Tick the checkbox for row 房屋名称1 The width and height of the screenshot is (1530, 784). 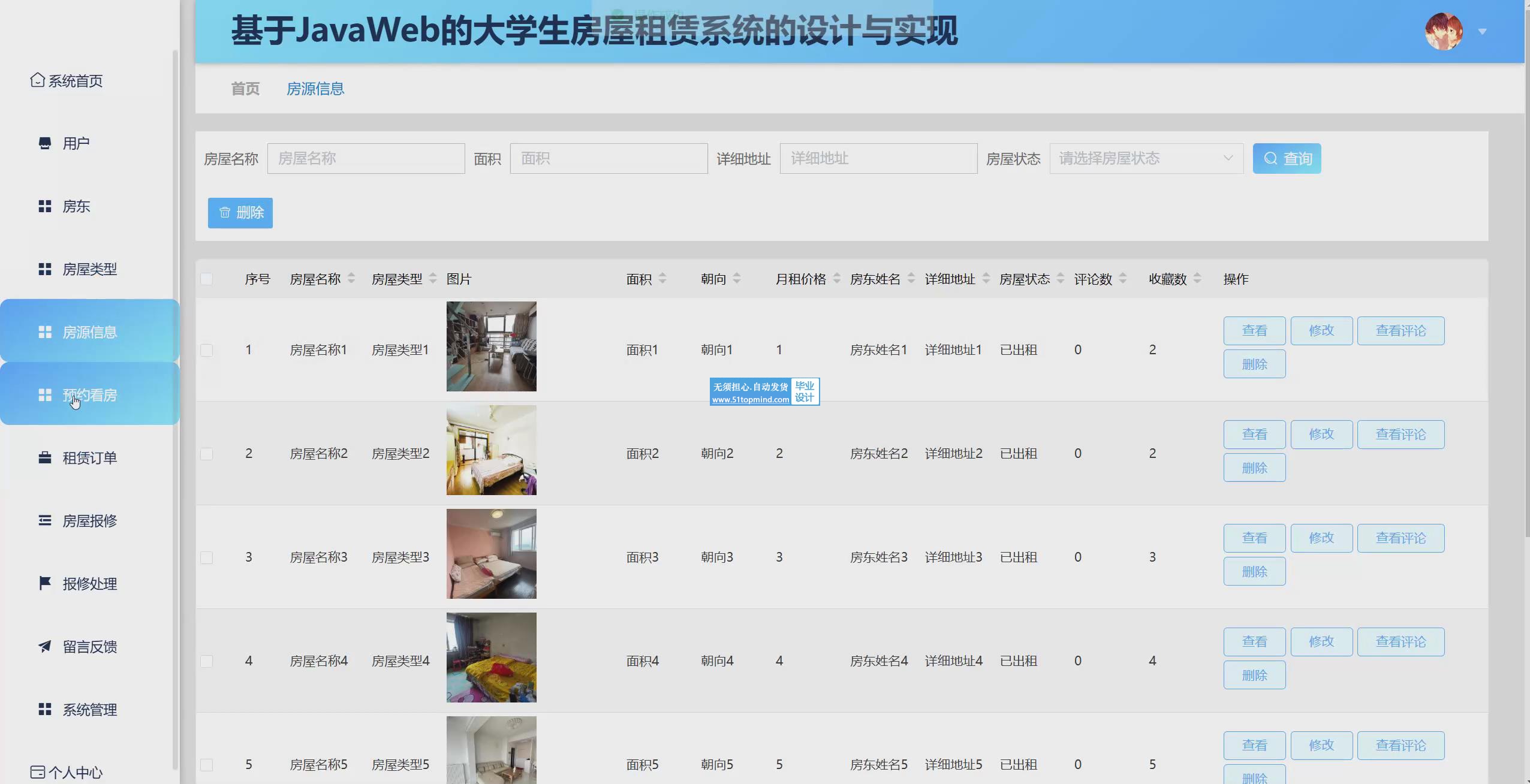click(x=206, y=350)
